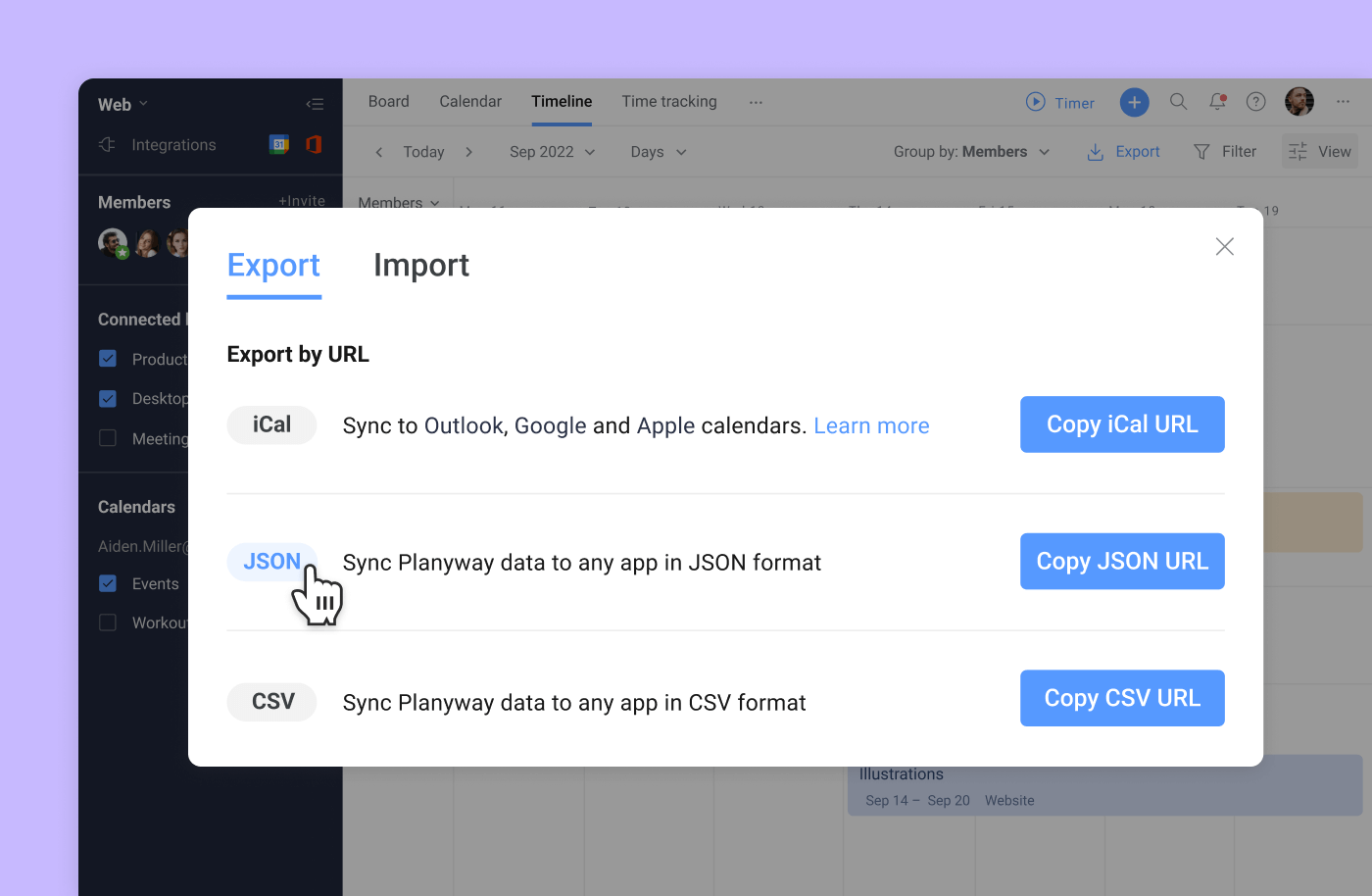The height and width of the screenshot is (896, 1372).
Task: Open the Days view dropdown
Action: click(x=657, y=152)
